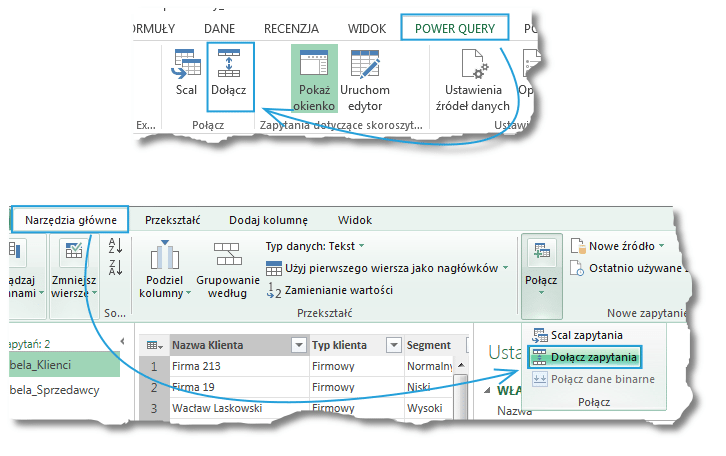726x456 pixels.
Task: Launch the editor with Uruchom edytor
Action: pos(365,78)
